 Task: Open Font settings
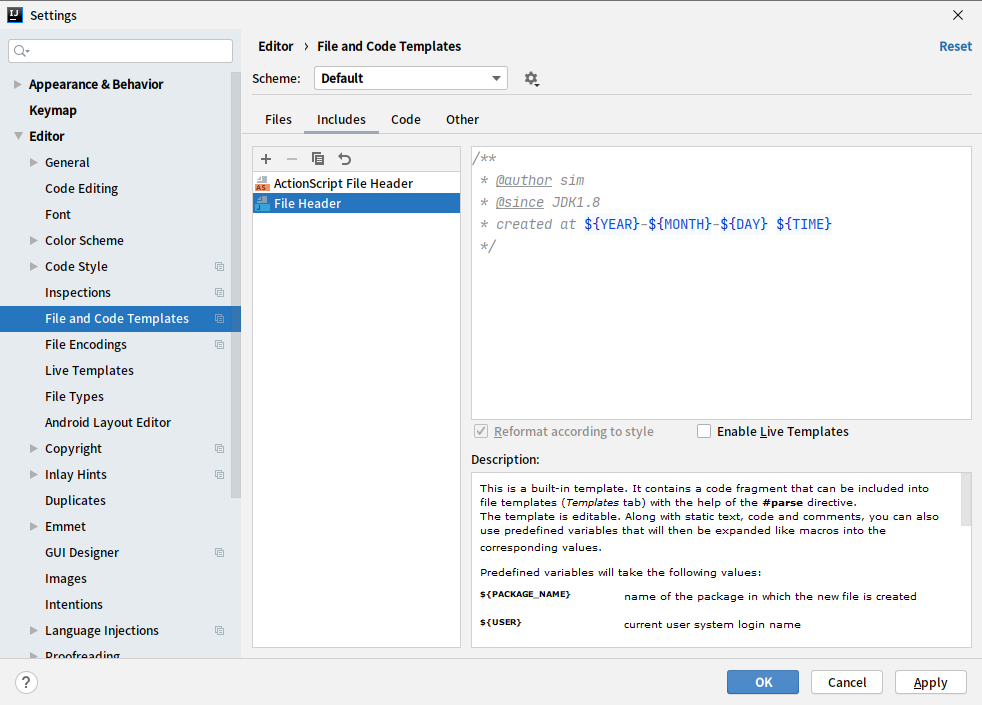[x=58, y=214]
